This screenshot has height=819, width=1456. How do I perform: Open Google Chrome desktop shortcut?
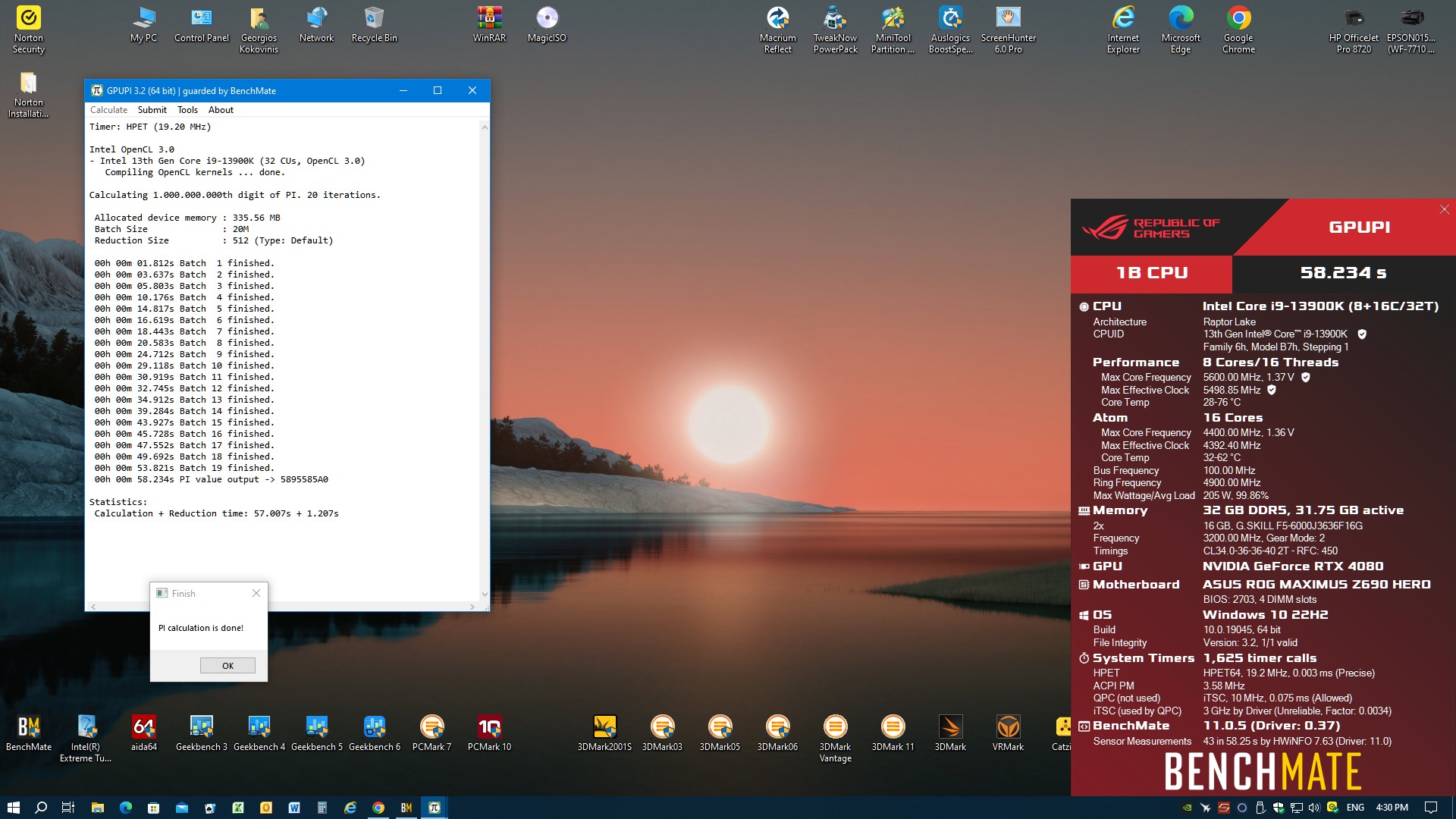pos(1238,30)
